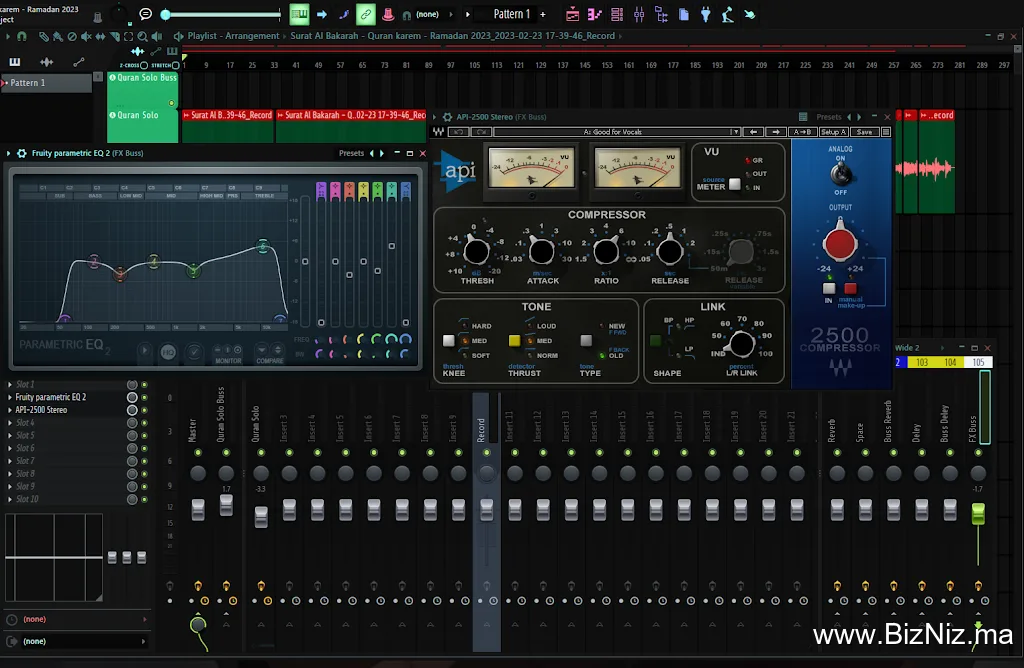Toggle the typing keyboard to piano button
1024x668 pixels.
click(x=299, y=14)
